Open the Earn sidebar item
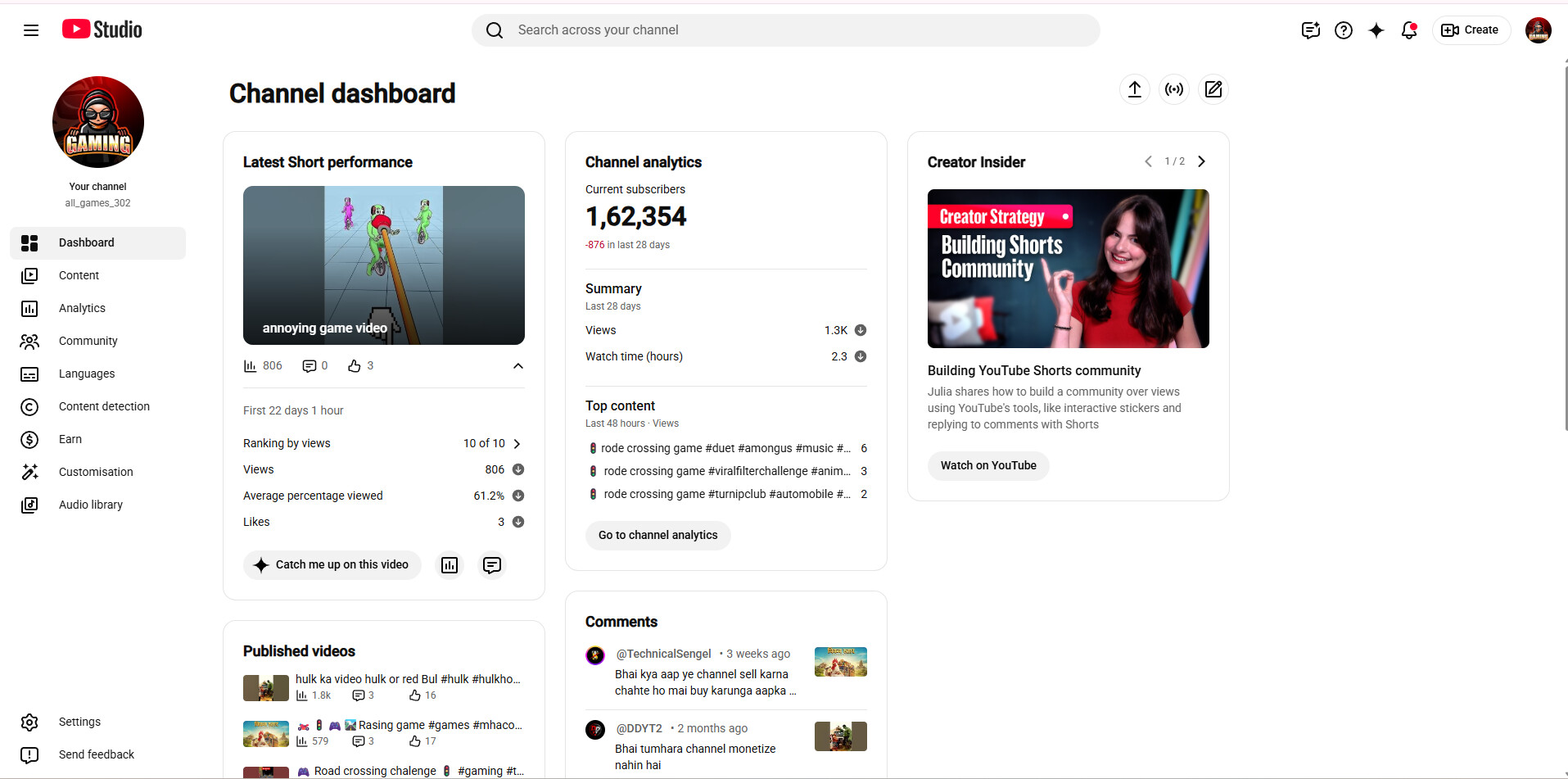The image size is (1568, 779). (98, 440)
